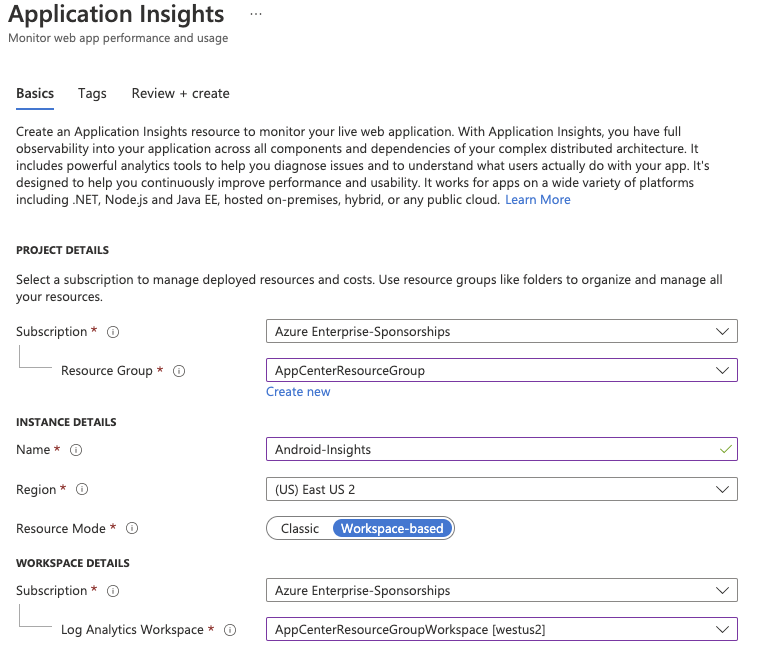Screen dimensions: 757x665
Task: Click info icon next to Workspace Details Subscription
Action: pyautogui.click(x=113, y=591)
